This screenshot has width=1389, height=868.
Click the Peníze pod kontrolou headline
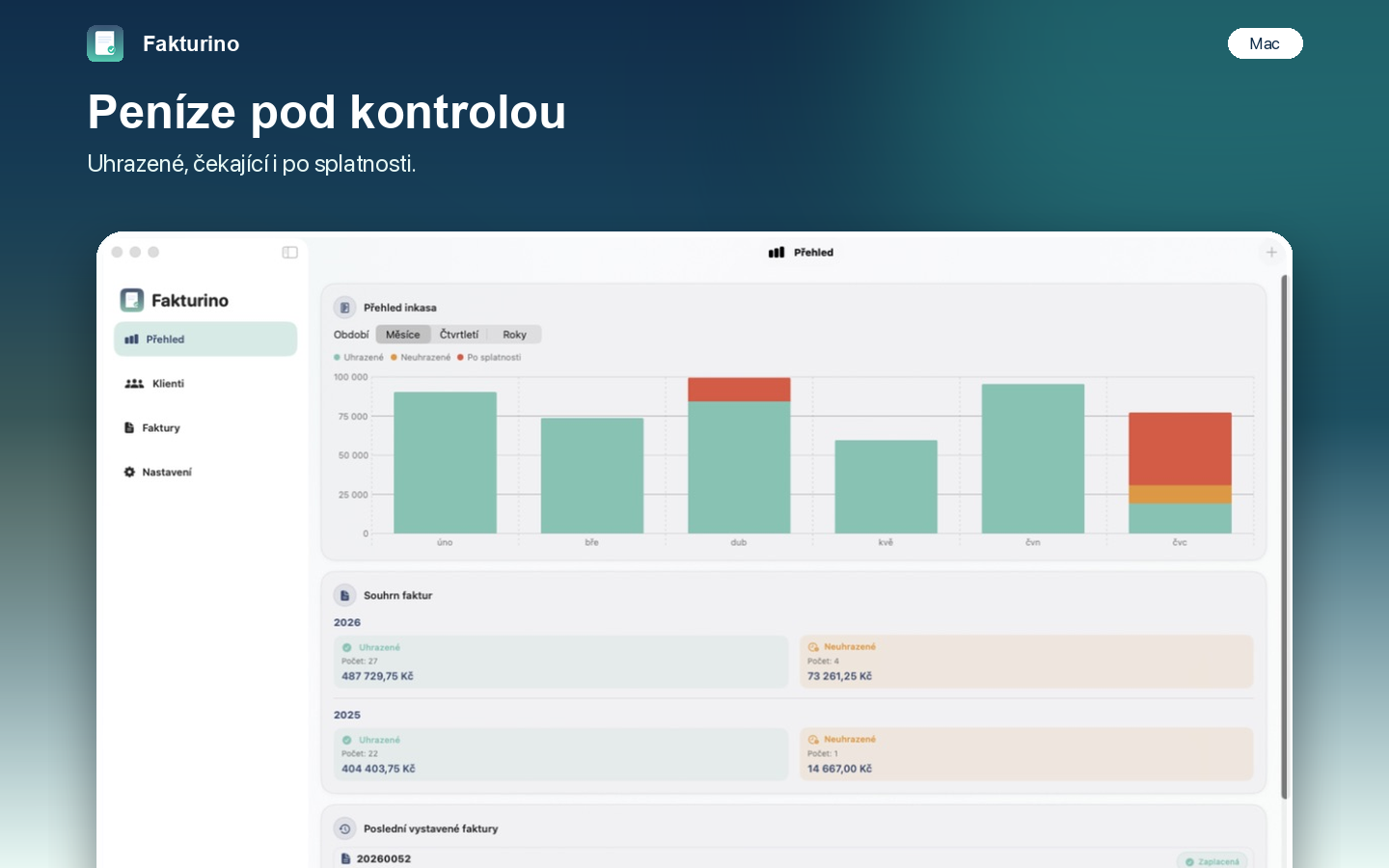click(x=327, y=112)
